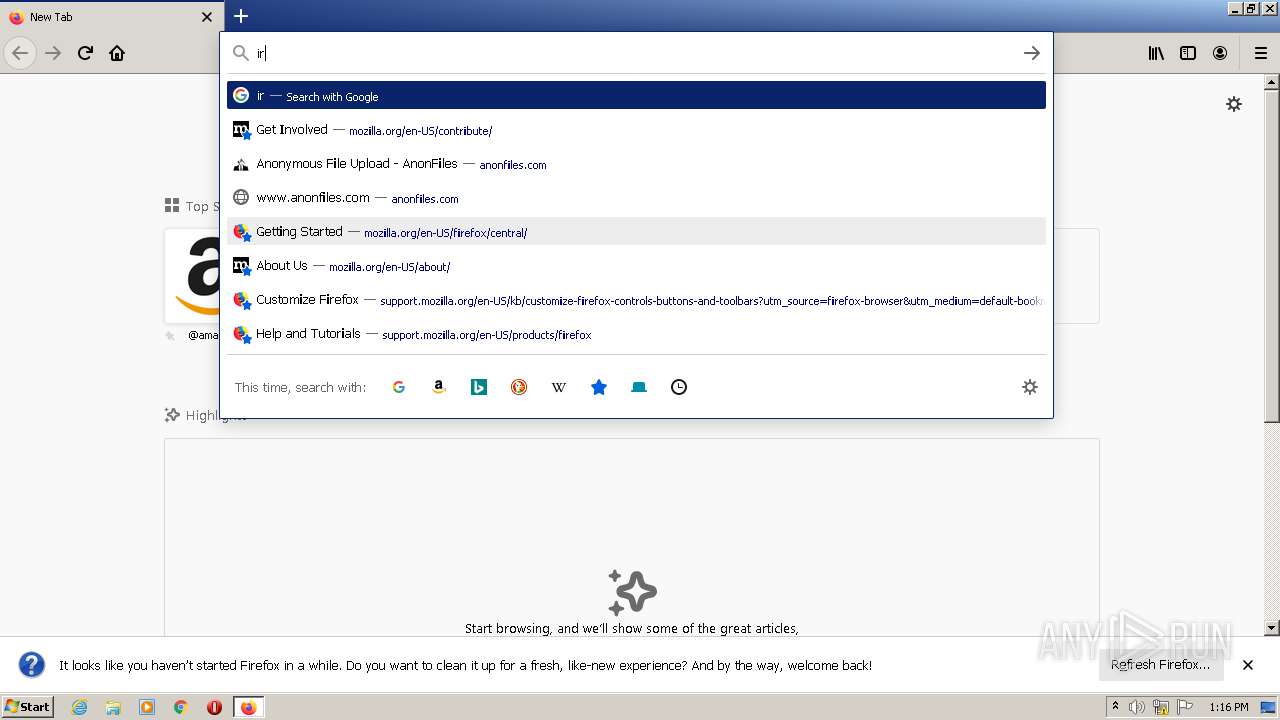1280x720 pixels.
Task: Click the Go arrow in the address bar
Action: [x=1032, y=53]
